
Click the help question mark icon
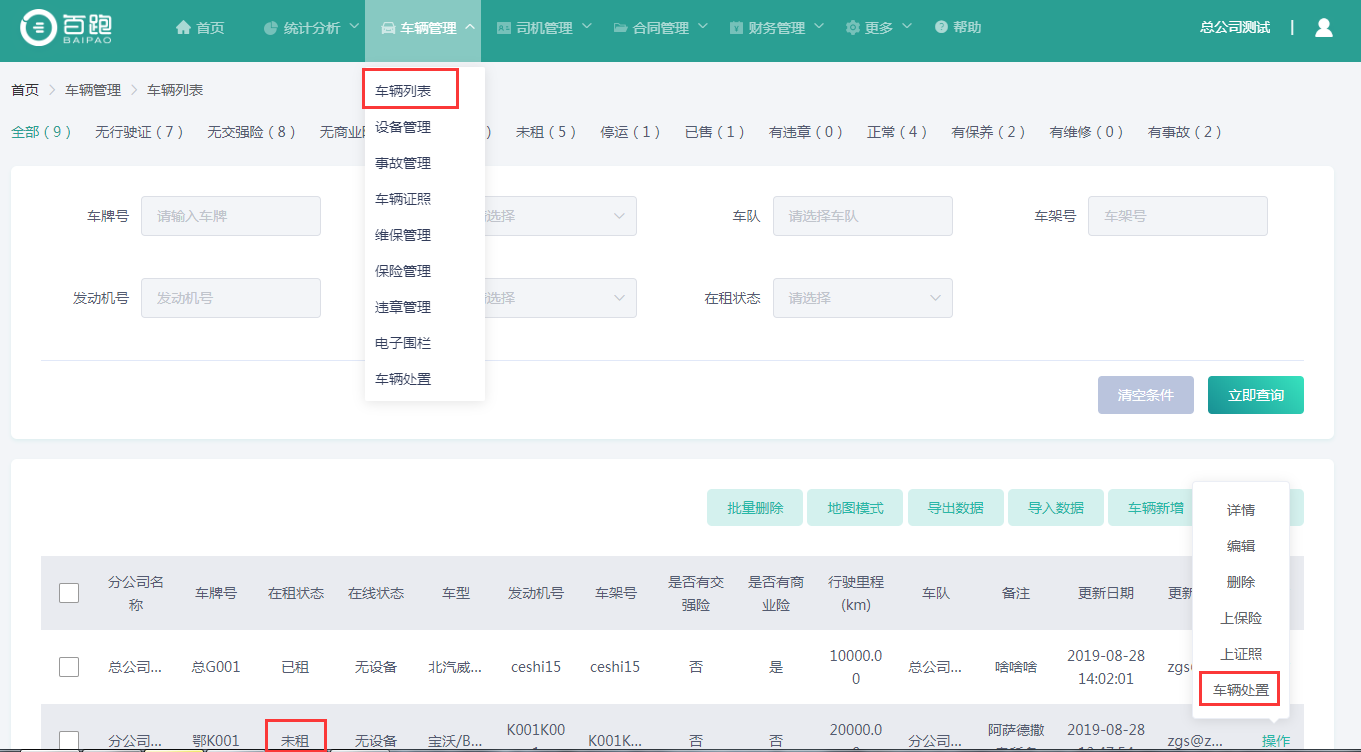(941, 28)
